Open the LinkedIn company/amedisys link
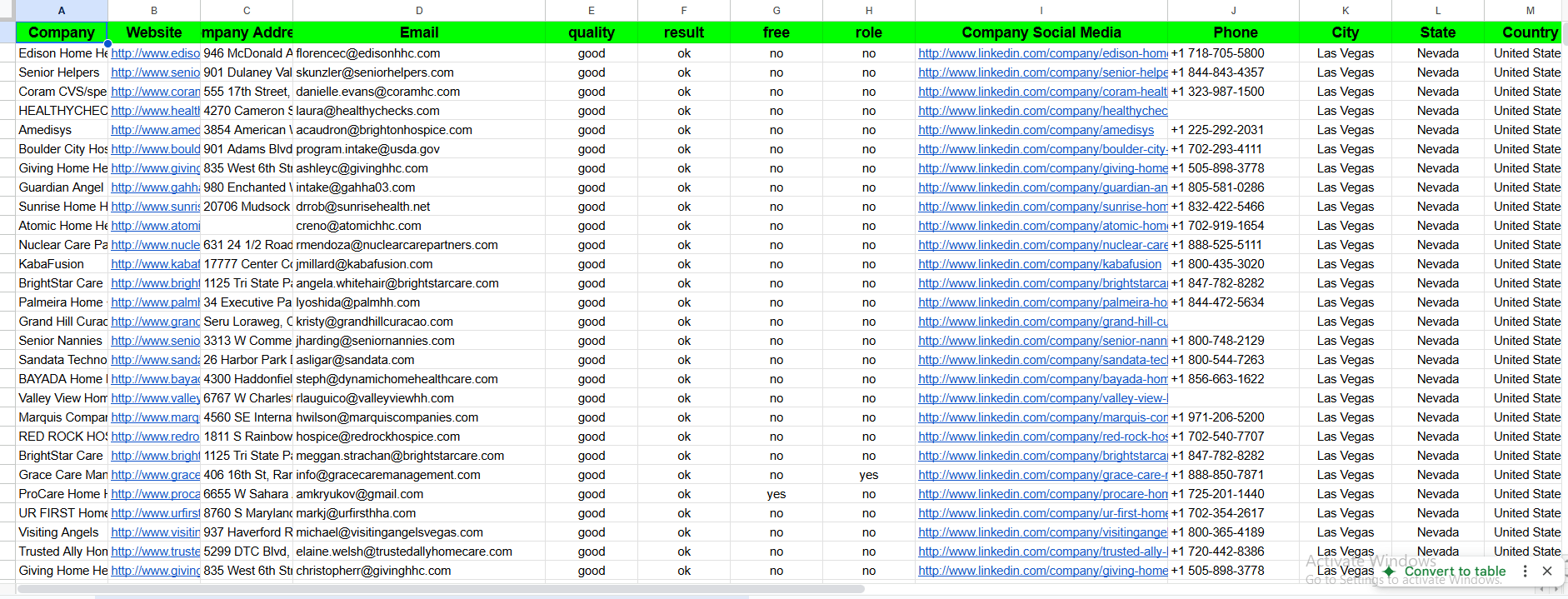 click(x=1036, y=130)
